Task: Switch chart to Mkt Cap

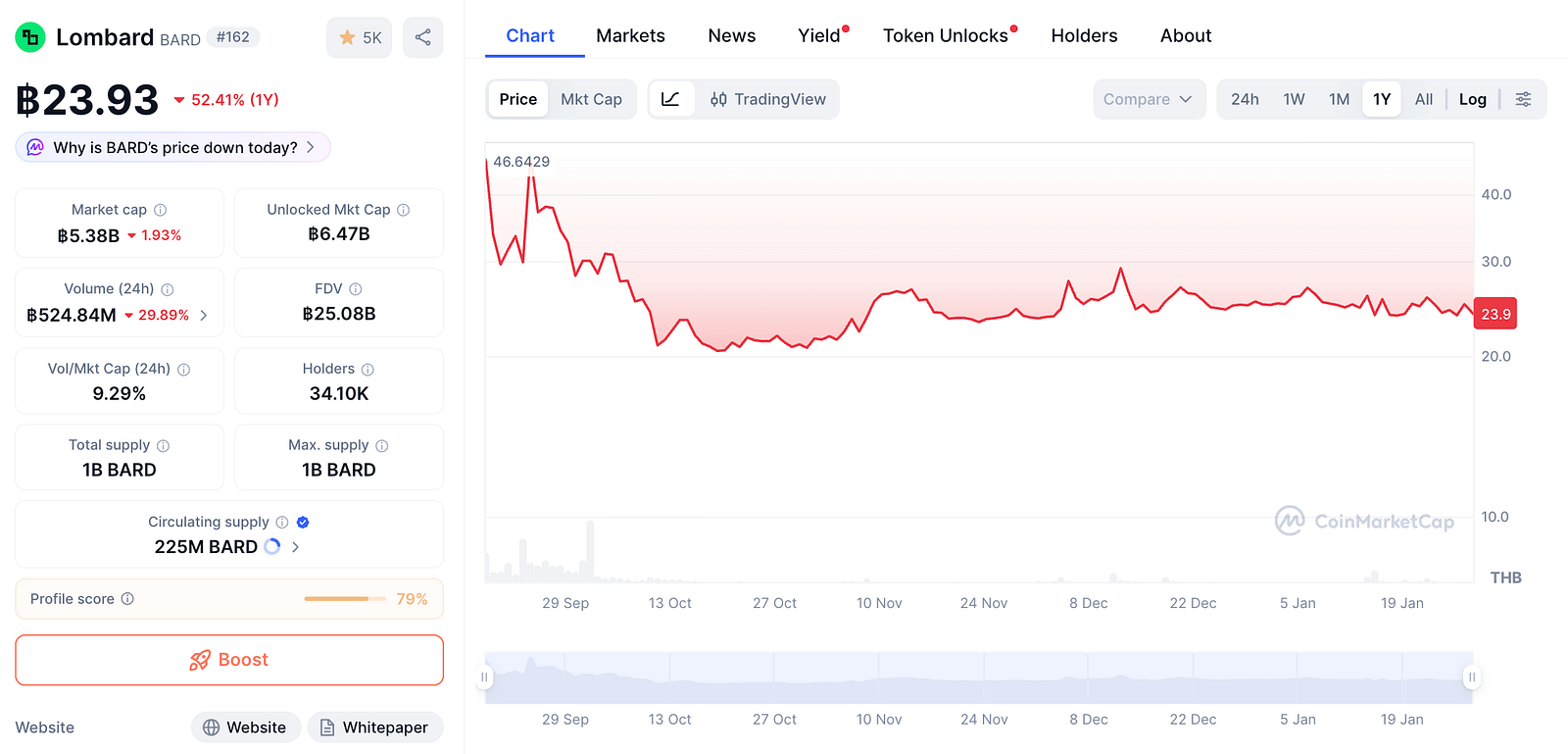Action: tap(591, 99)
